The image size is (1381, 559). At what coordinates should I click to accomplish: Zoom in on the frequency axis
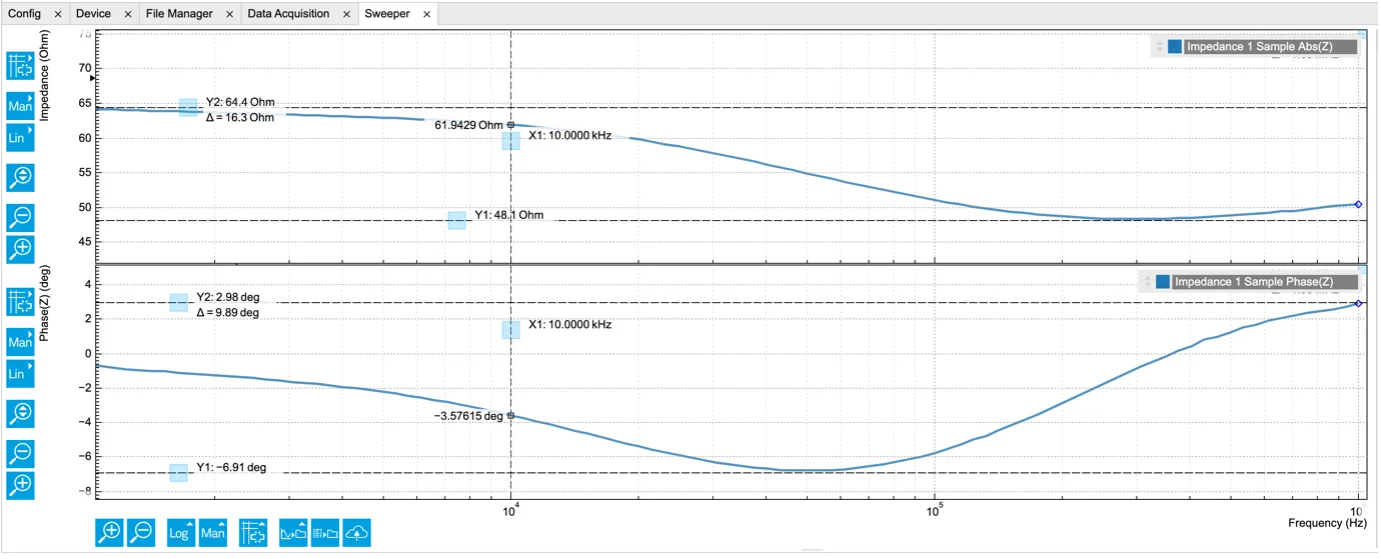pos(109,533)
